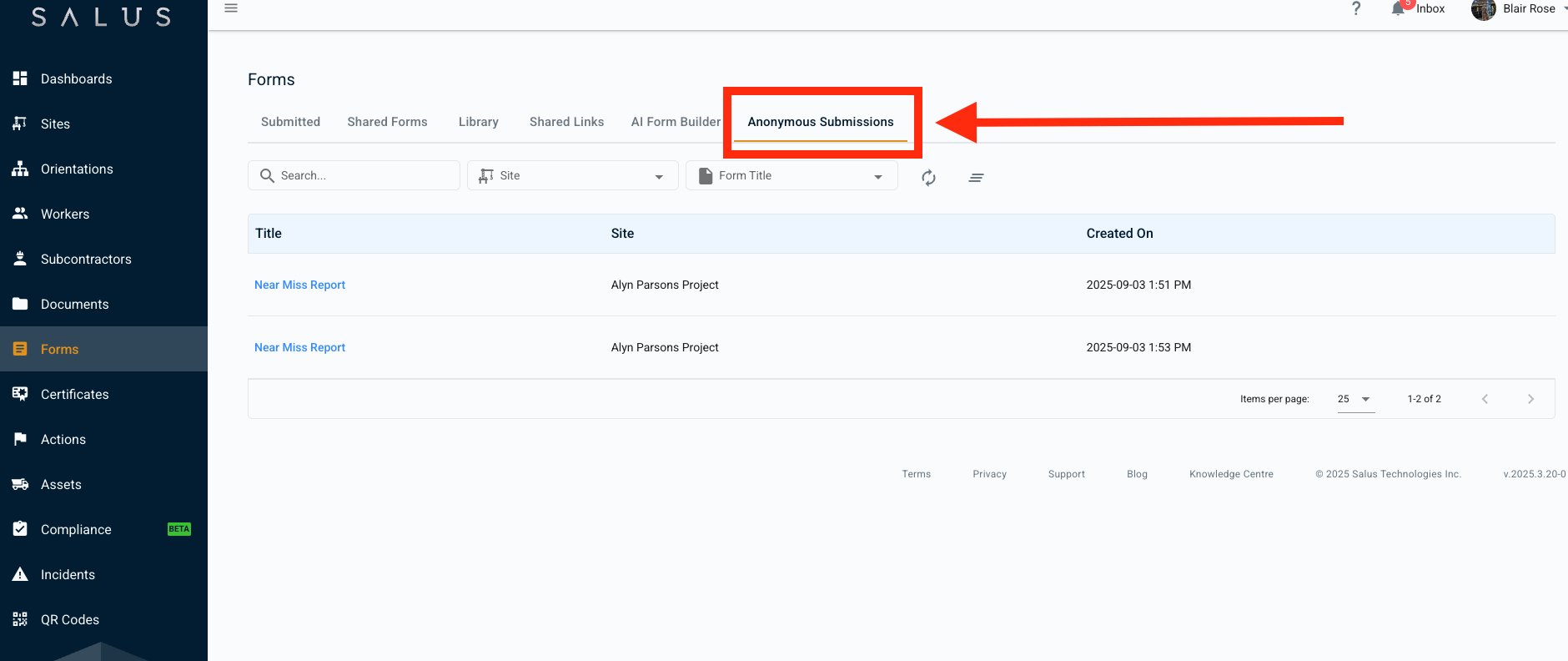1568x661 pixels.
Task: Expand the Form Title dropdown
Action: pos(791,175)
